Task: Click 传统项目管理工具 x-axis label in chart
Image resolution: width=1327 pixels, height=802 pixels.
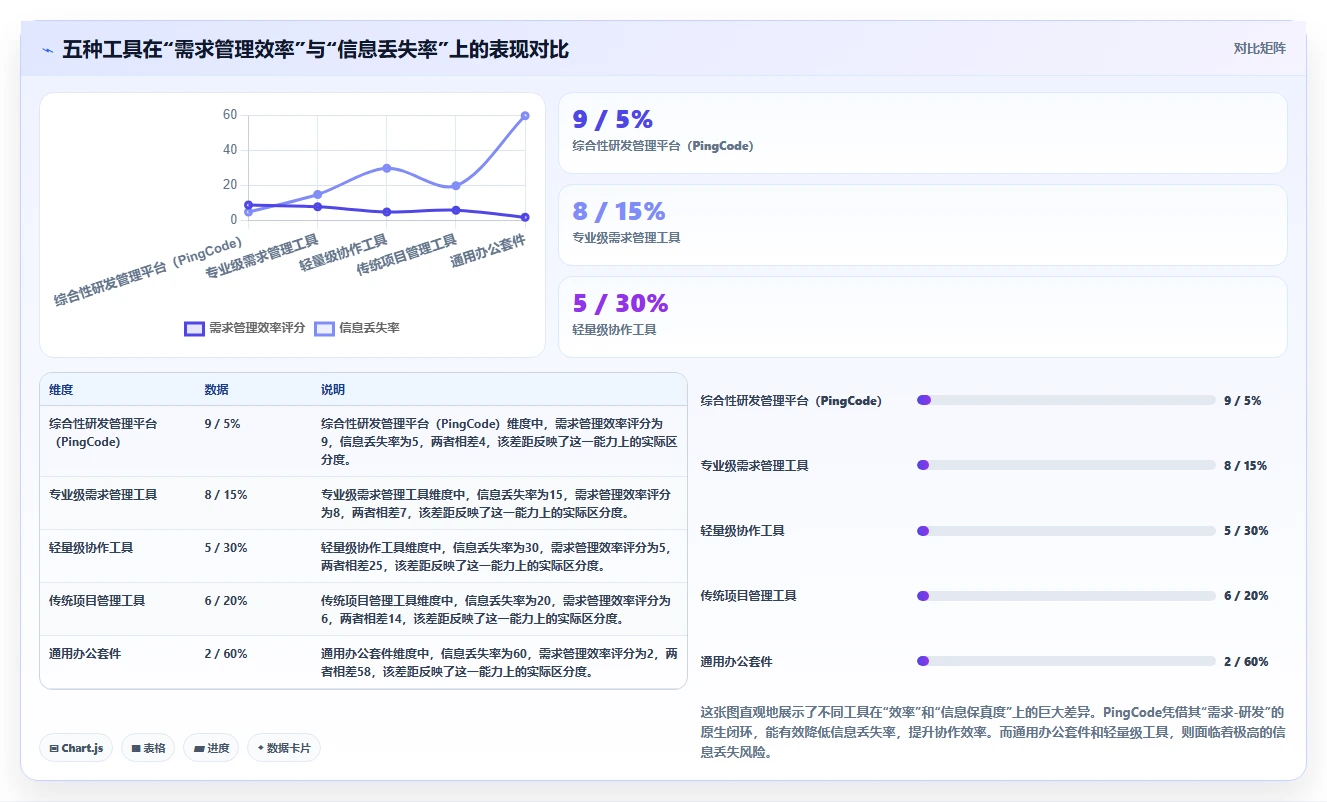Action: (407, 255)
